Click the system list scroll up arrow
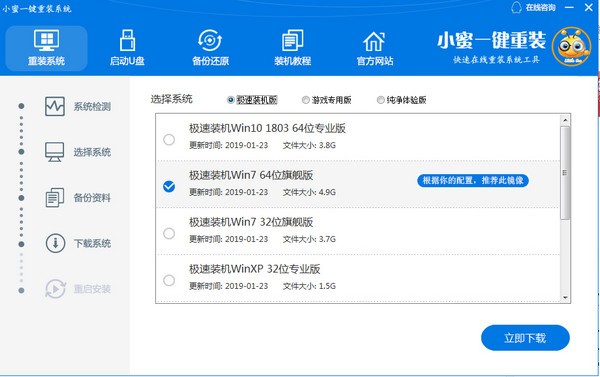The image size is (600, 377). pyautogui.click(x=565, y=121)
